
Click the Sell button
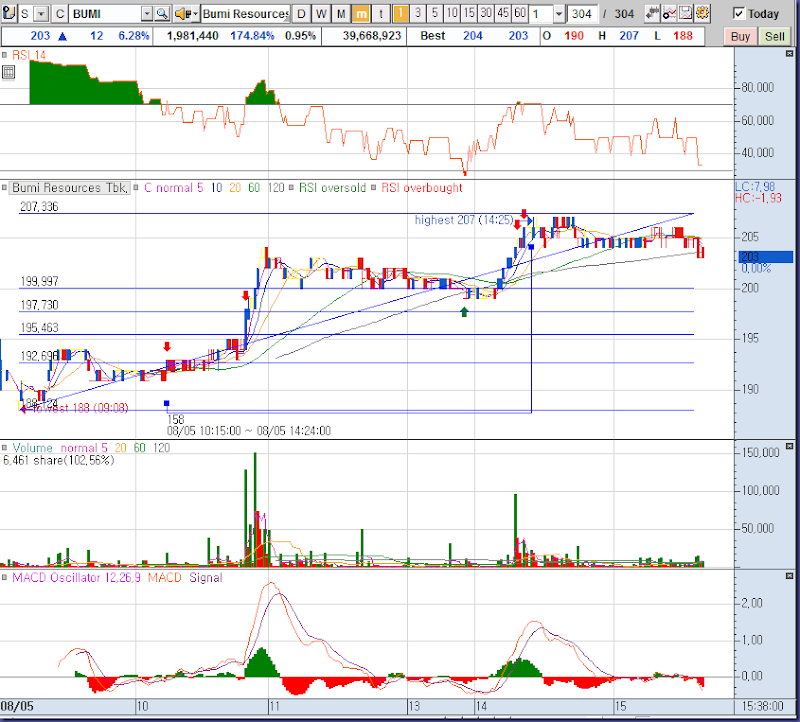click(x=774, y=37)
